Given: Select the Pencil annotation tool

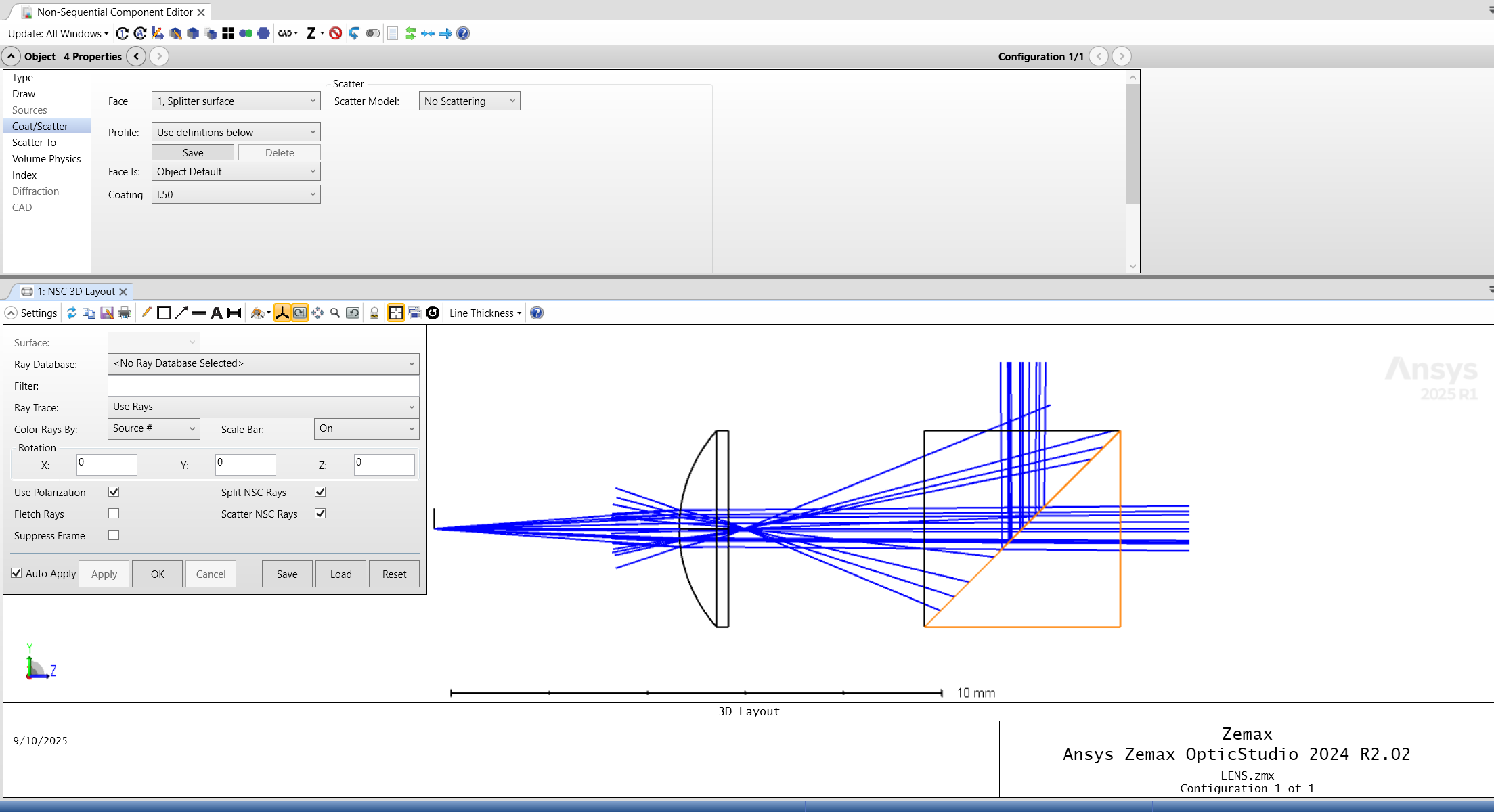Looking at the screenshot, I should coord(146,313).
